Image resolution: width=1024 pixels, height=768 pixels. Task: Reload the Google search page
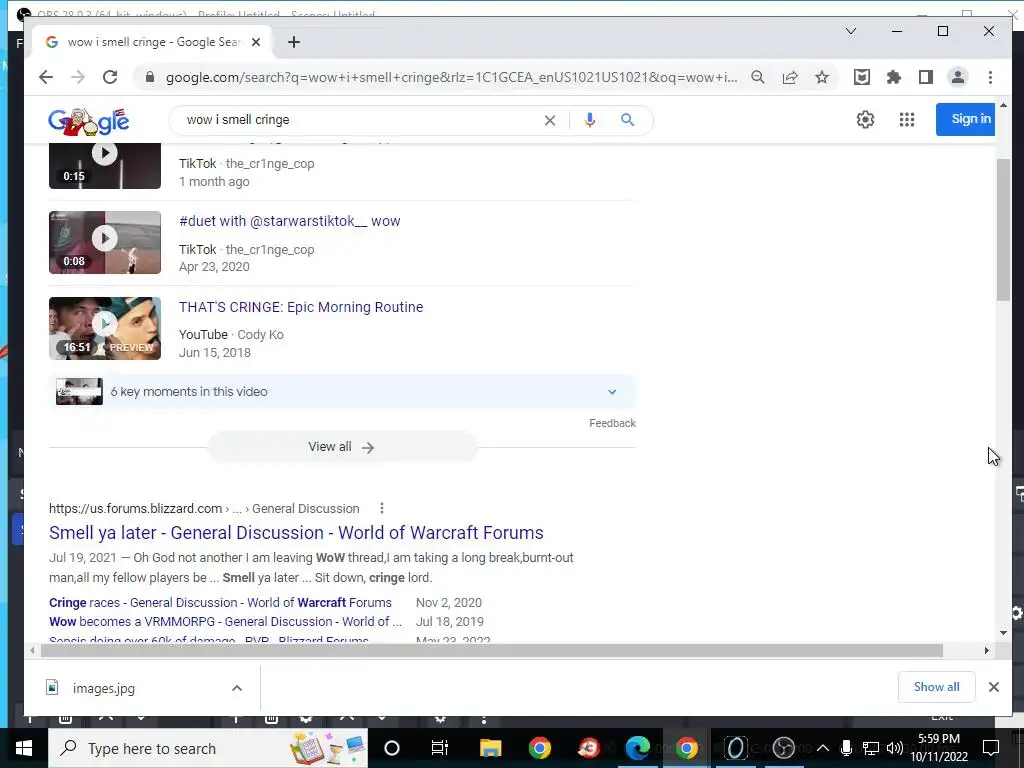[x=110, y=77]
